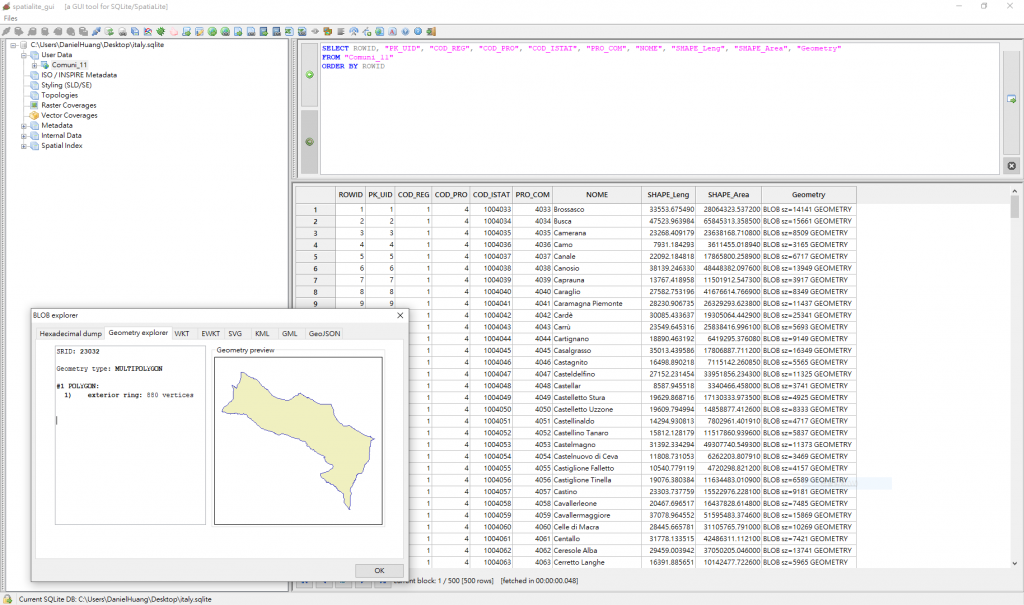Close the BLOB explorer dialog

[400, 315]
